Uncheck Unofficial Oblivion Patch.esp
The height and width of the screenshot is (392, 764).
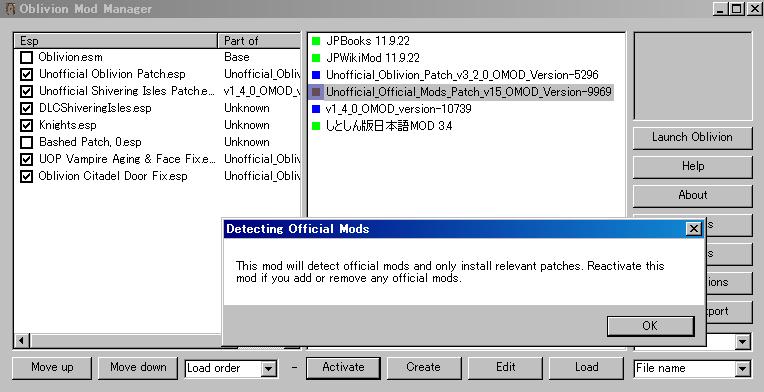coord(26,75)
